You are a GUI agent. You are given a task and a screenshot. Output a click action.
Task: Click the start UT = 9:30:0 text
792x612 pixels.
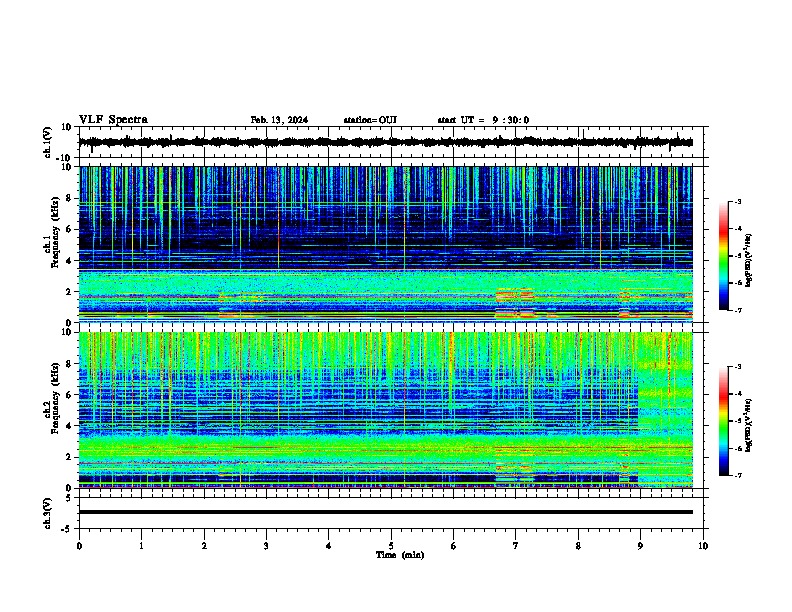coord(483,120)
